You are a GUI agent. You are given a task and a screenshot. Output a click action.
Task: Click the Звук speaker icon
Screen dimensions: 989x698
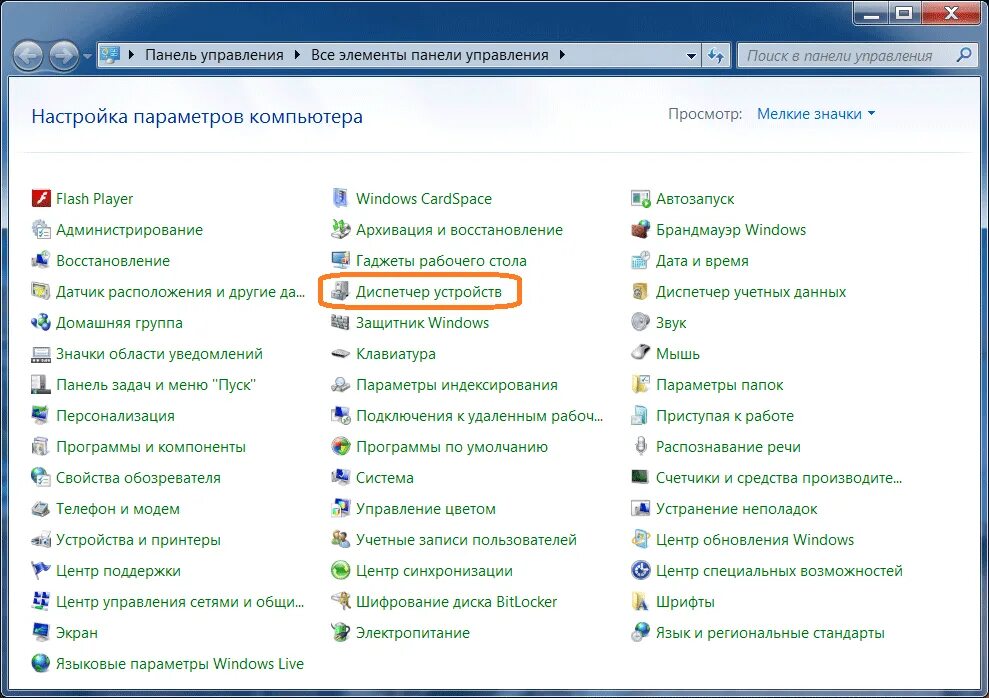click(641, 322)
